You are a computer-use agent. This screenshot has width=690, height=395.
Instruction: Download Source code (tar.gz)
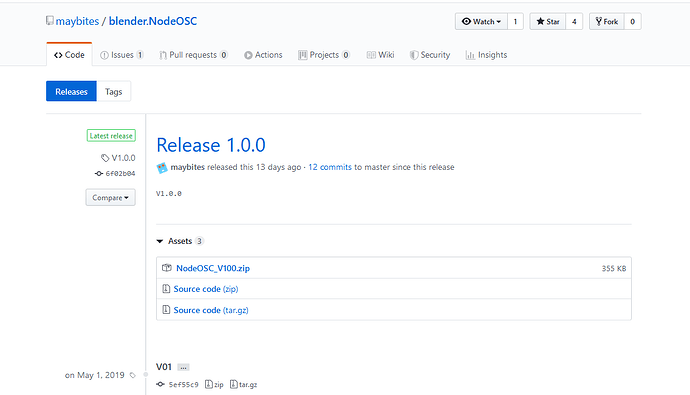click(211, 310)
